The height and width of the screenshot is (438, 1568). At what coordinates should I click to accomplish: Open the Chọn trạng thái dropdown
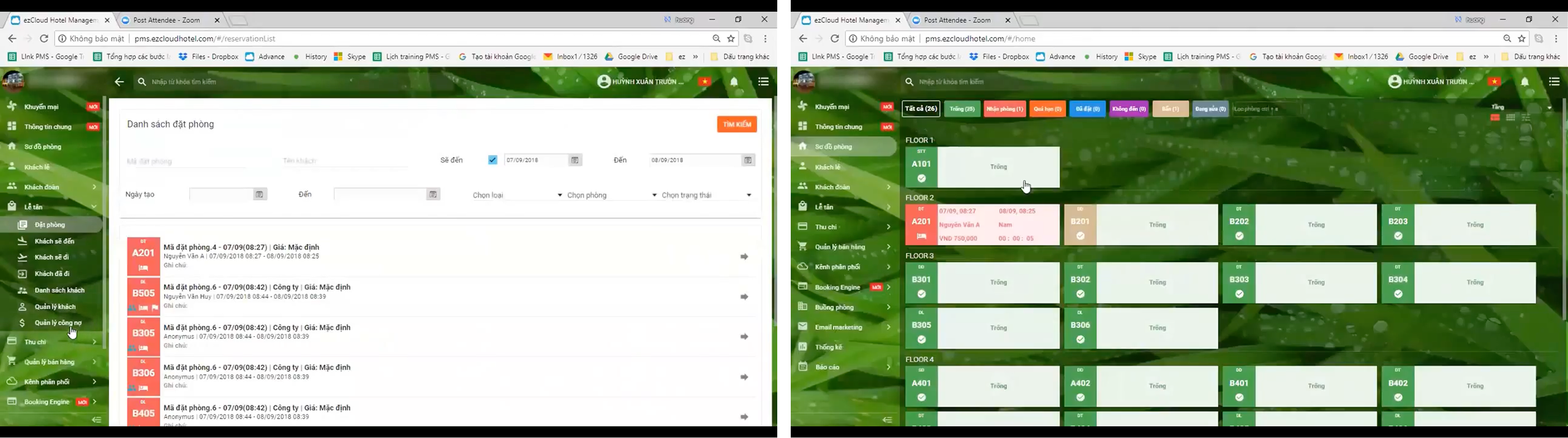(x=706, y=195)
